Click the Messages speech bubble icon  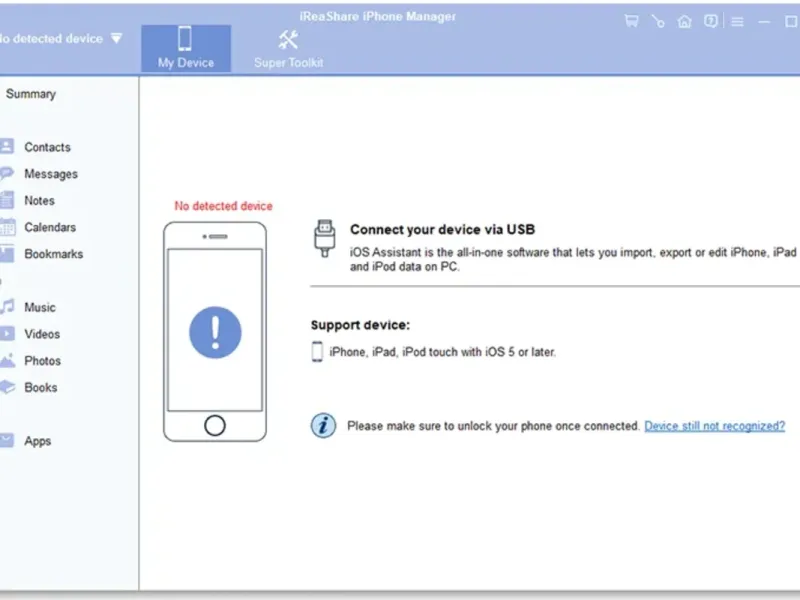tap(7, 173)
